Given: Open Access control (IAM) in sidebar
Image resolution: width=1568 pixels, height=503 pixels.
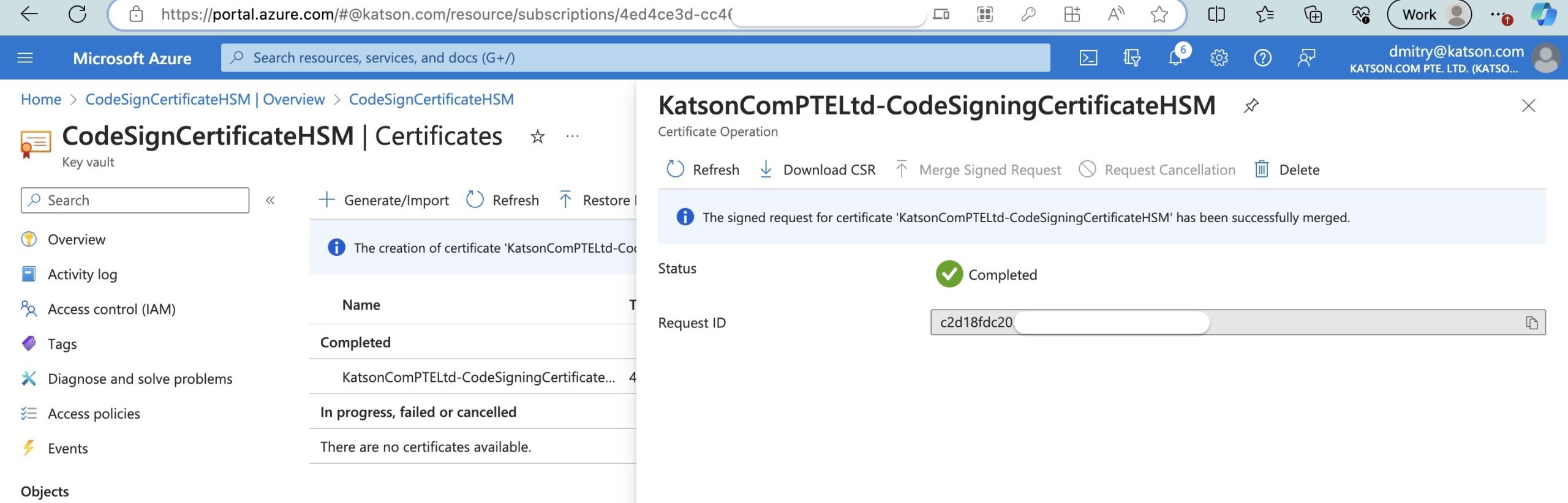Looking at the screenshot, I should pyautogui.click(x=111, y=309).
